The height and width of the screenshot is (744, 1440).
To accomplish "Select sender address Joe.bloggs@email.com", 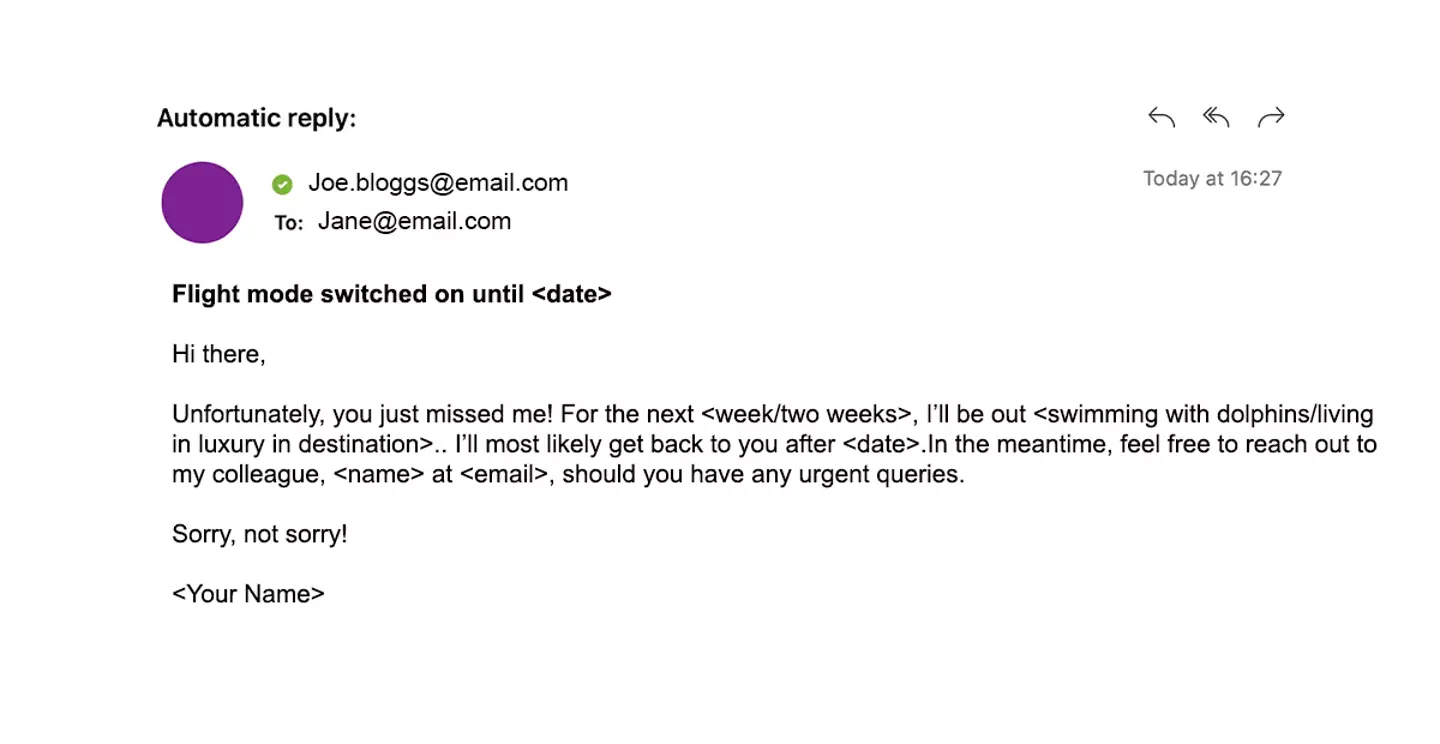I will (x=438, y=183).
